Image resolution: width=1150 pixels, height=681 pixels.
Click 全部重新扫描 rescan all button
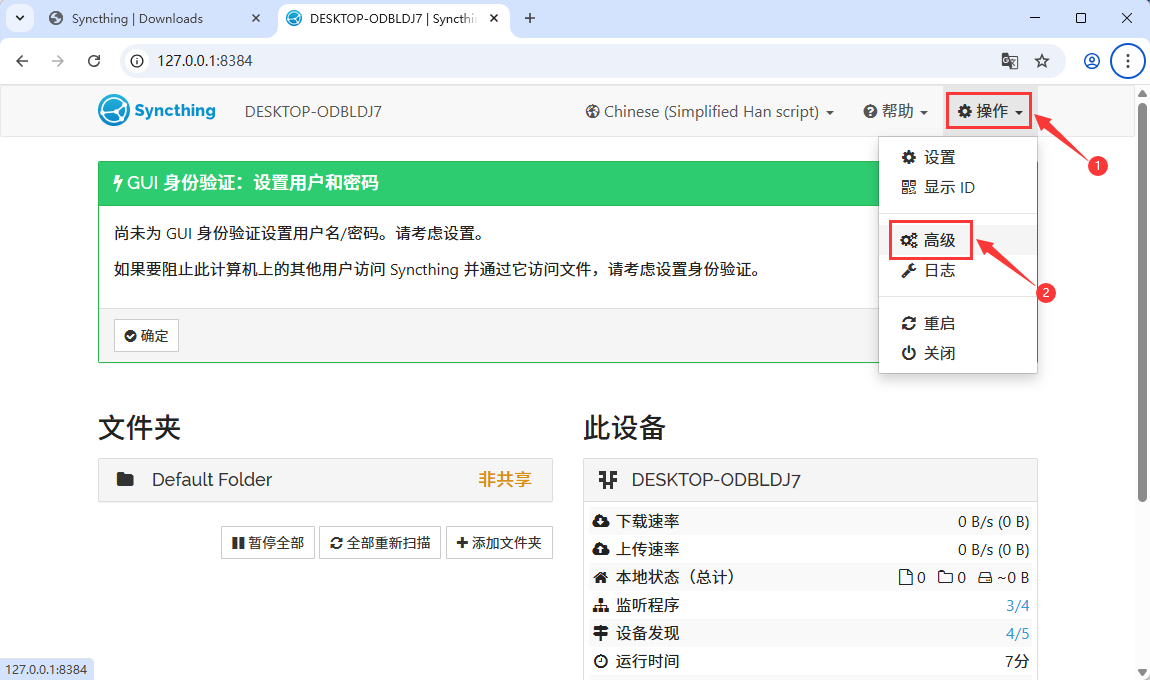tap(380, 542)
